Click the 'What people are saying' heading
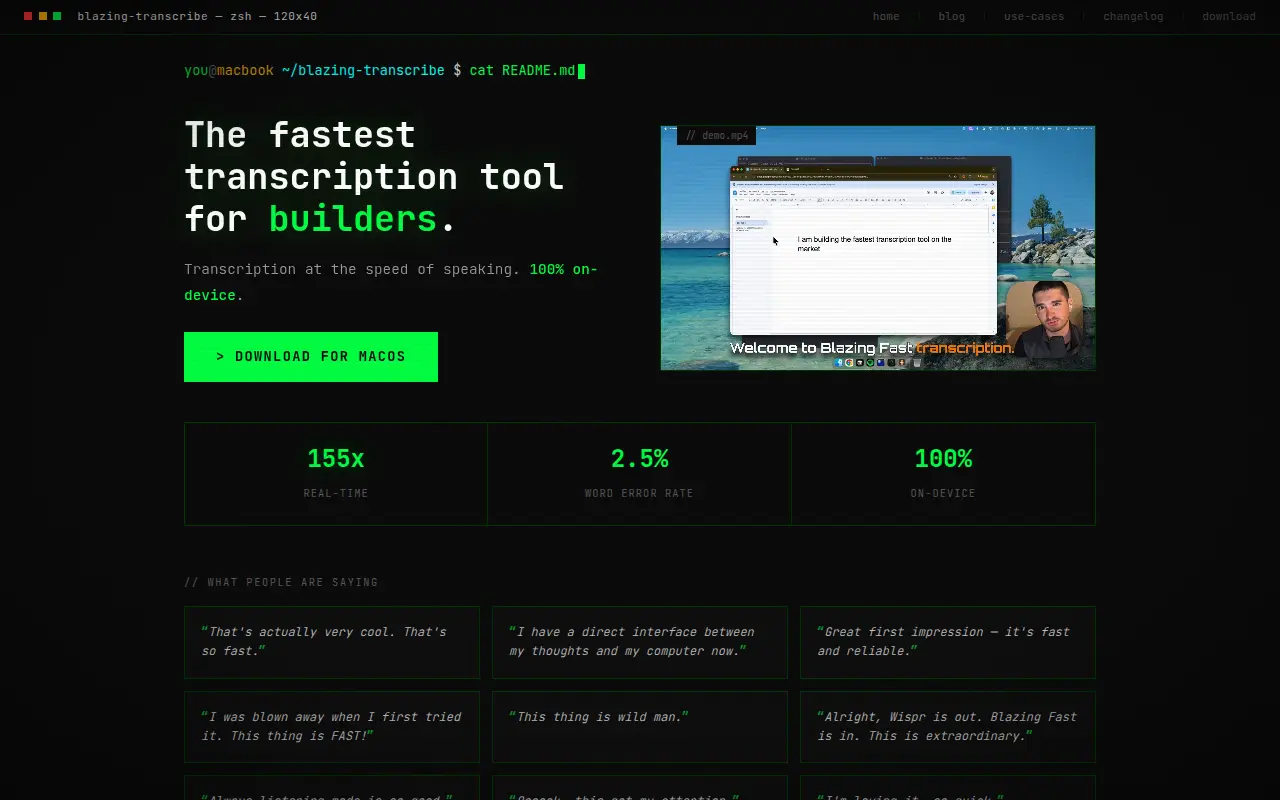The height and width of the screenshot is (800, 1280). (x=281, y=582)
